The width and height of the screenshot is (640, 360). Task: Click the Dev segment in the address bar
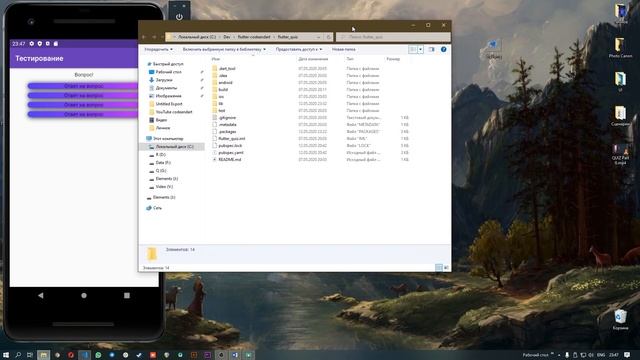(x=227, y=37)
